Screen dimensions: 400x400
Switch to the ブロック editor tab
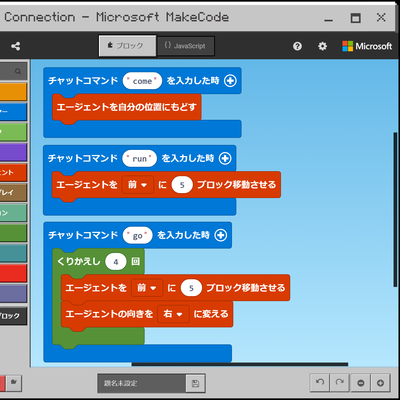127,46
